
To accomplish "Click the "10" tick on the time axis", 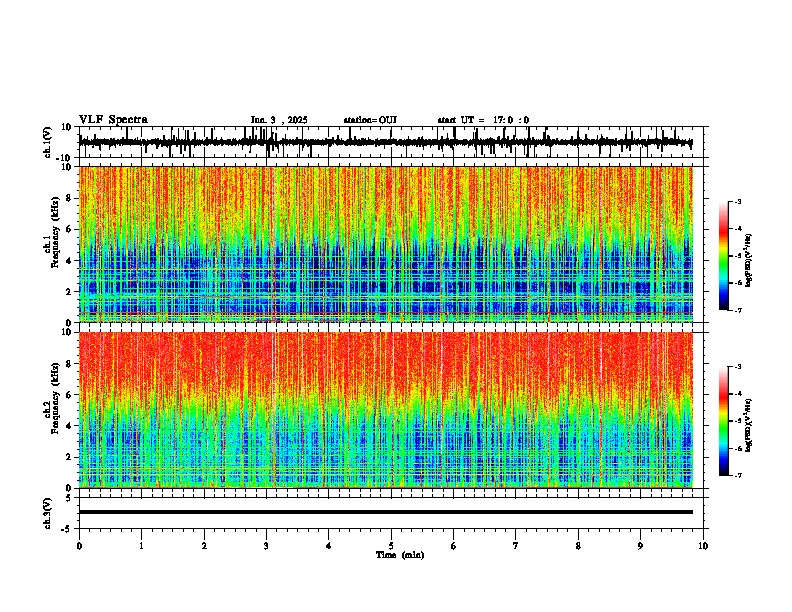I will 703,546.
